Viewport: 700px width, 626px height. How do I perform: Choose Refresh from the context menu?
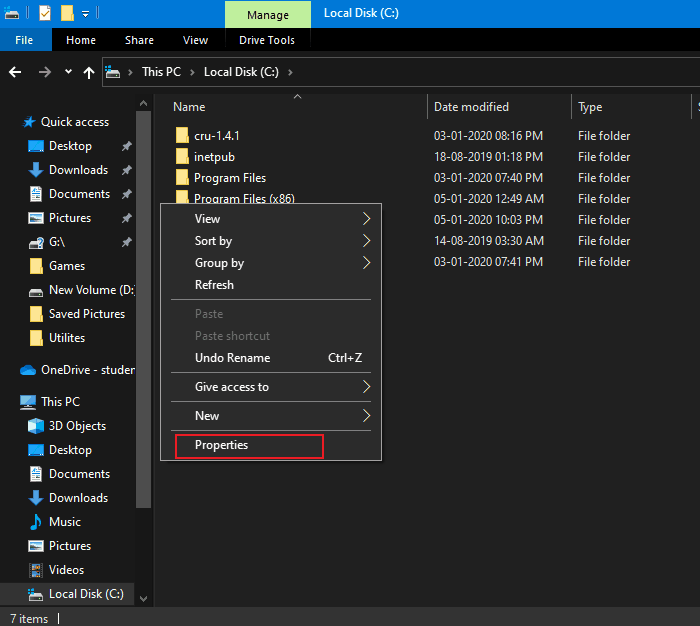pos(271,285)
